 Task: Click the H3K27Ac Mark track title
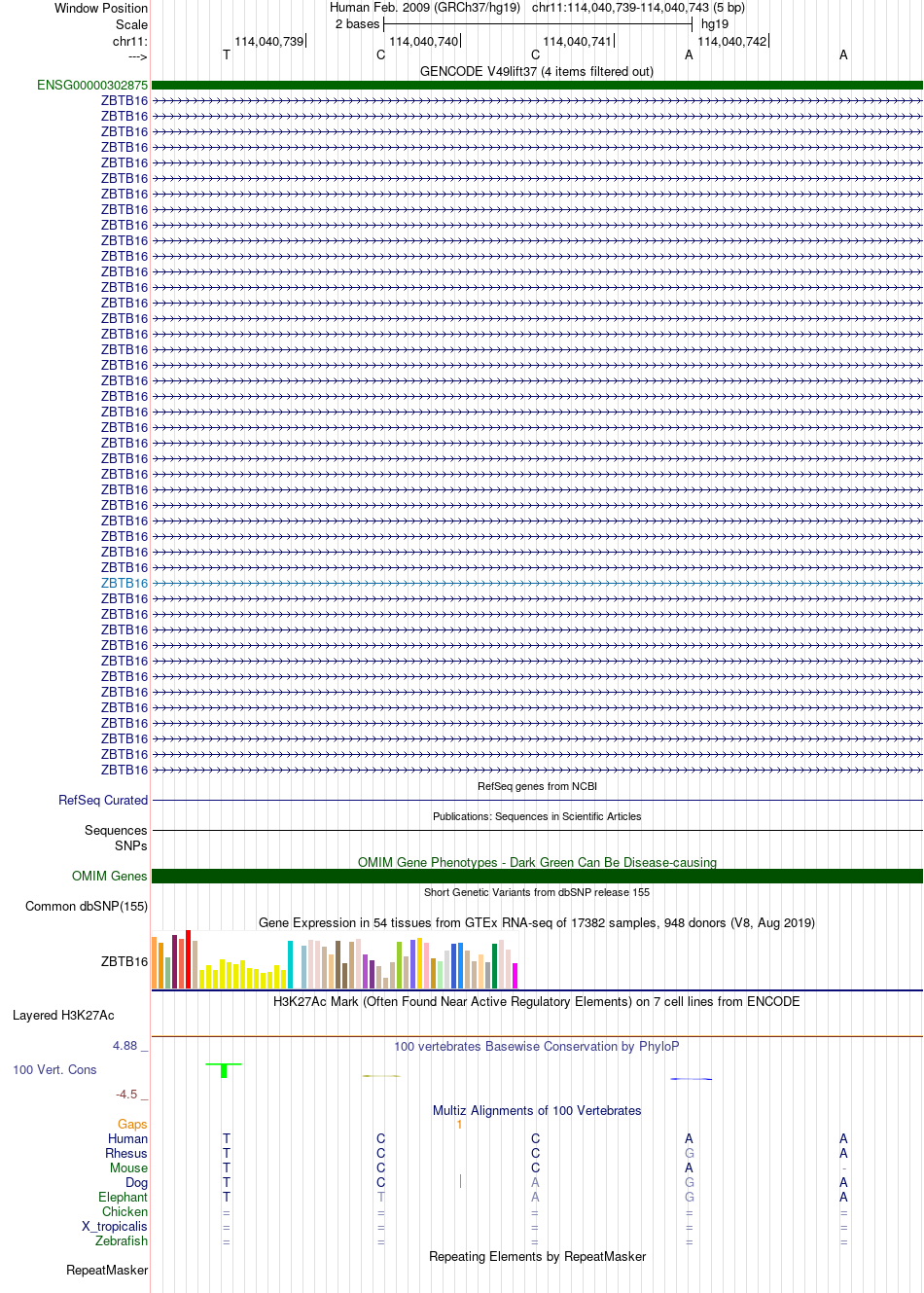pyautogui.click(x=537, y=1002)
